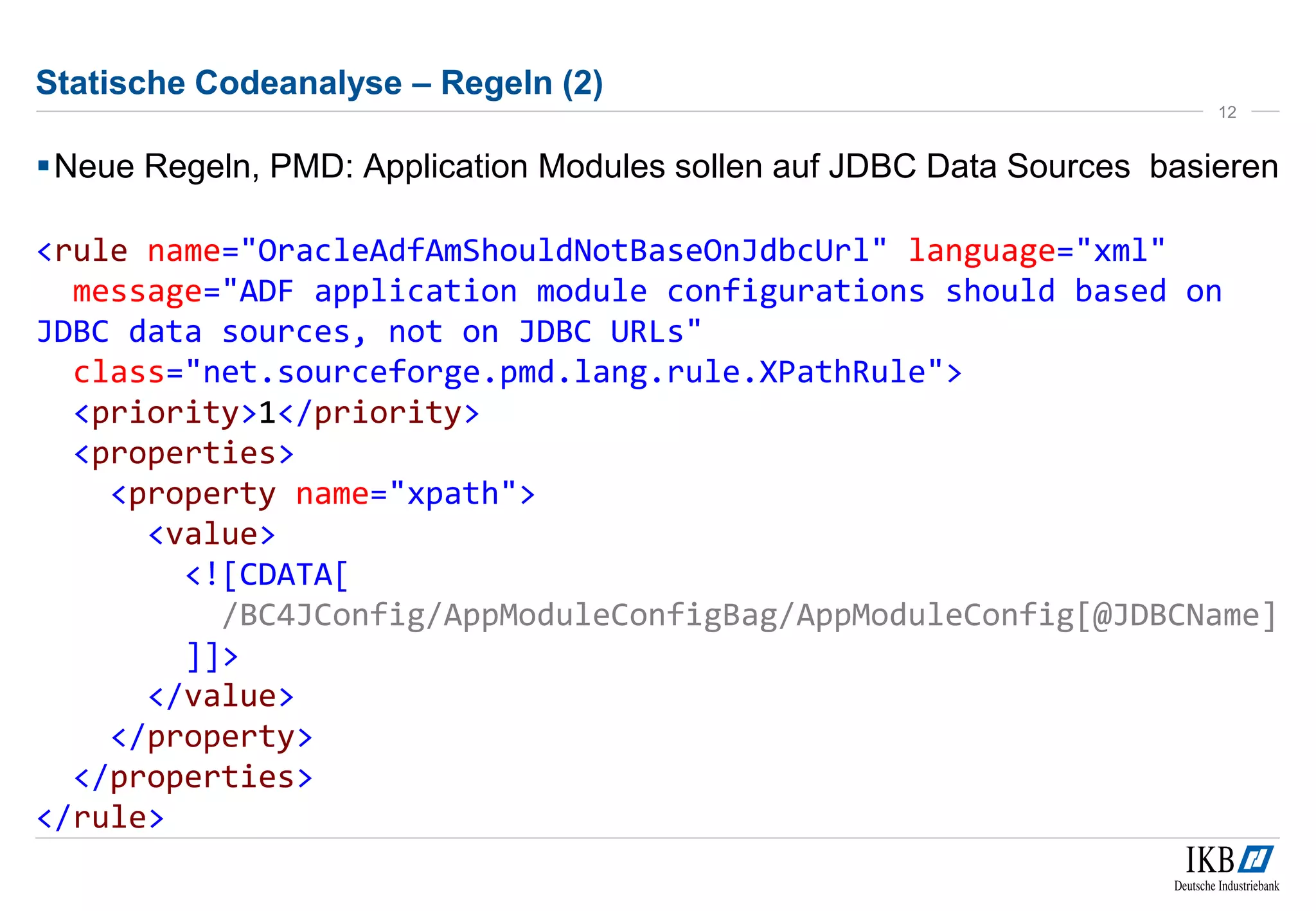Screen dimensions: 1316x911
Task: Click the slide title 'Statische Codeanalyse – Regeln (2)'
Action: coord(319,83)
